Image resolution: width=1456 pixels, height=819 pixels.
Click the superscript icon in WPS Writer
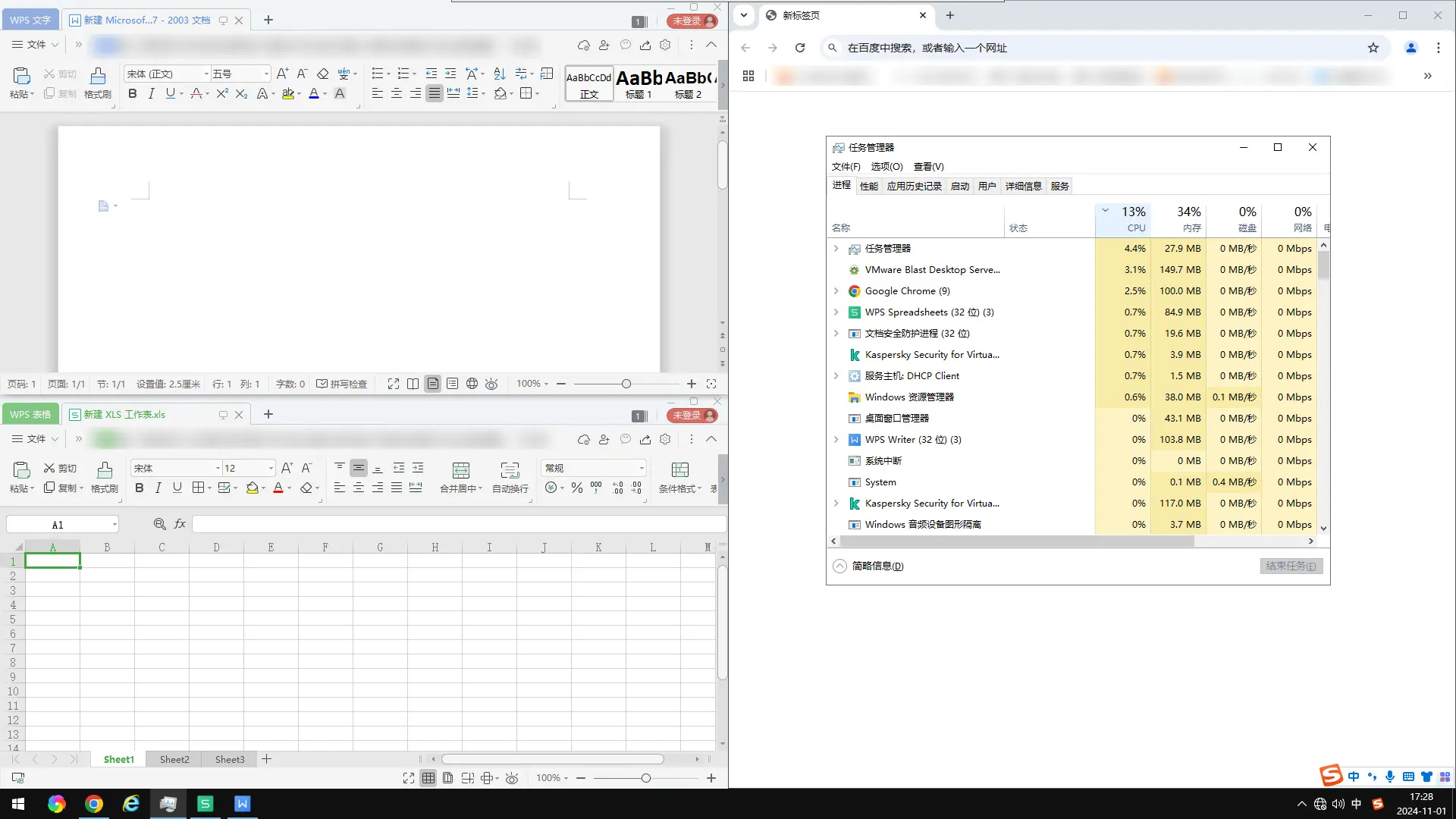click(x=221, y=94)
